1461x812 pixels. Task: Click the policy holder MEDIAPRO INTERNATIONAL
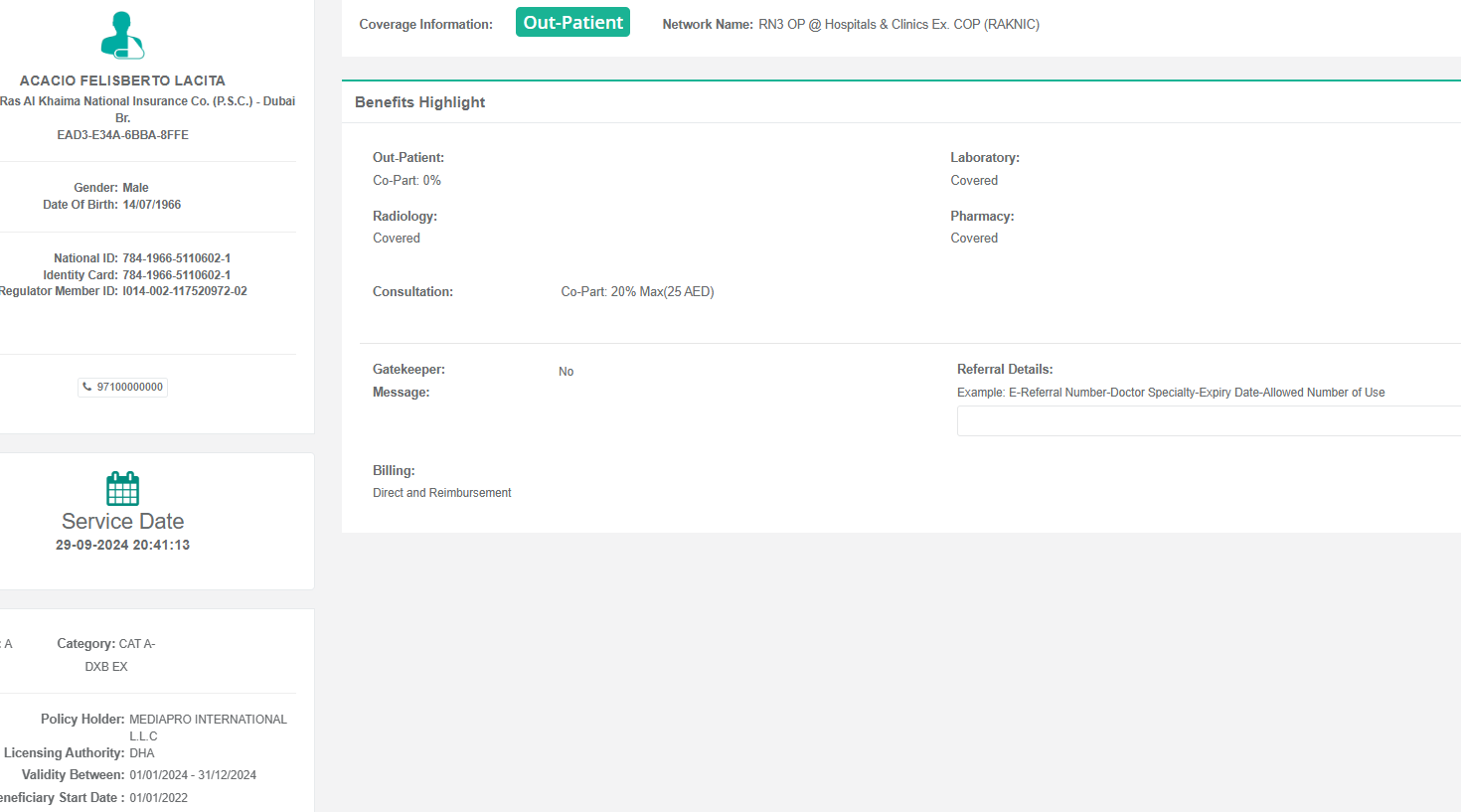[x=208, y=720]
